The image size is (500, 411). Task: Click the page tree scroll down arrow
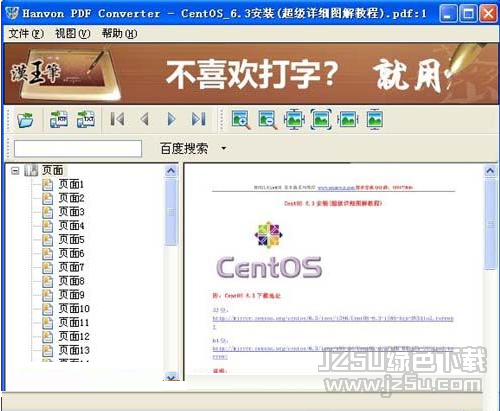click(x=171, y=377)
